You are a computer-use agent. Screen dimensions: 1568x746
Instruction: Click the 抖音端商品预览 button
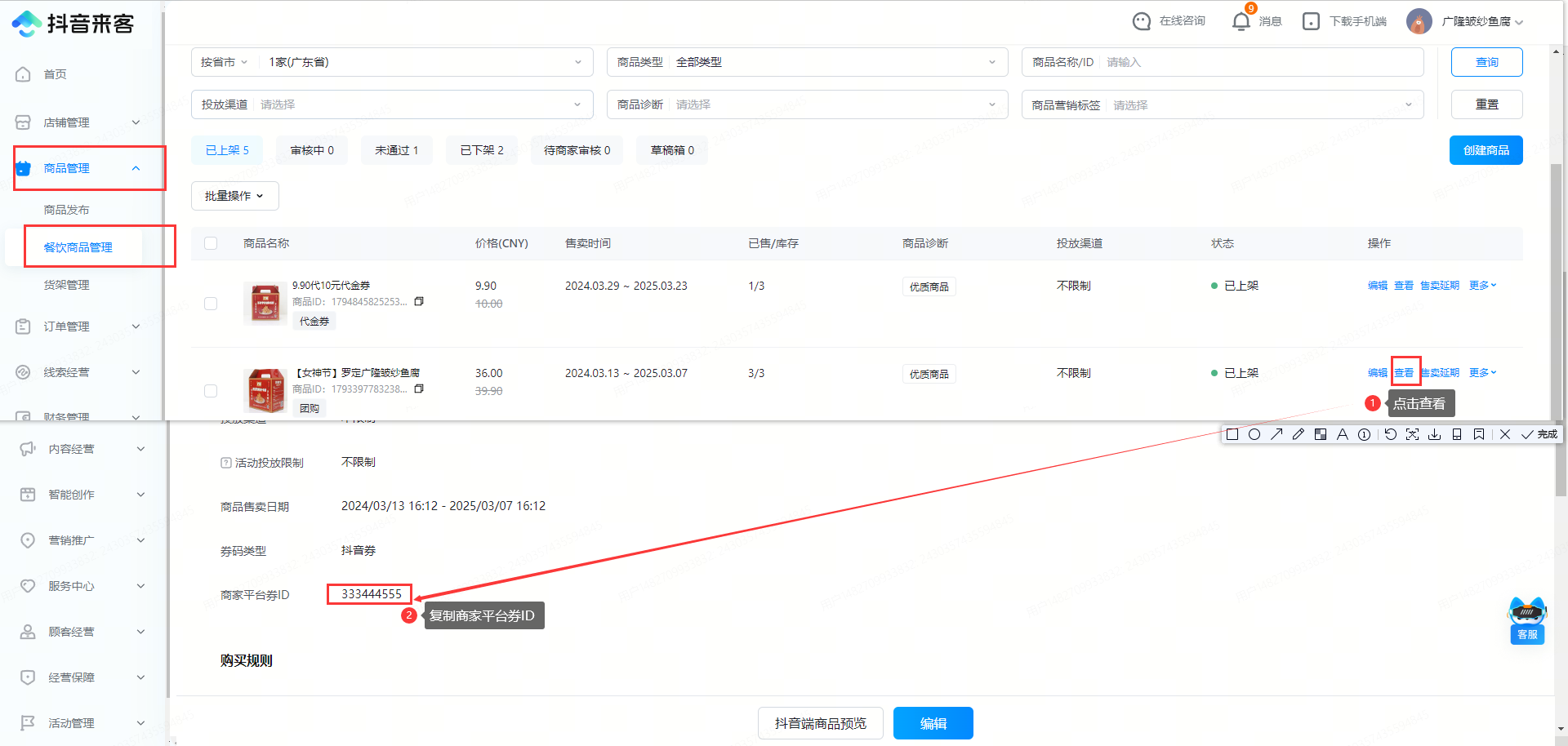coord(821,723)
